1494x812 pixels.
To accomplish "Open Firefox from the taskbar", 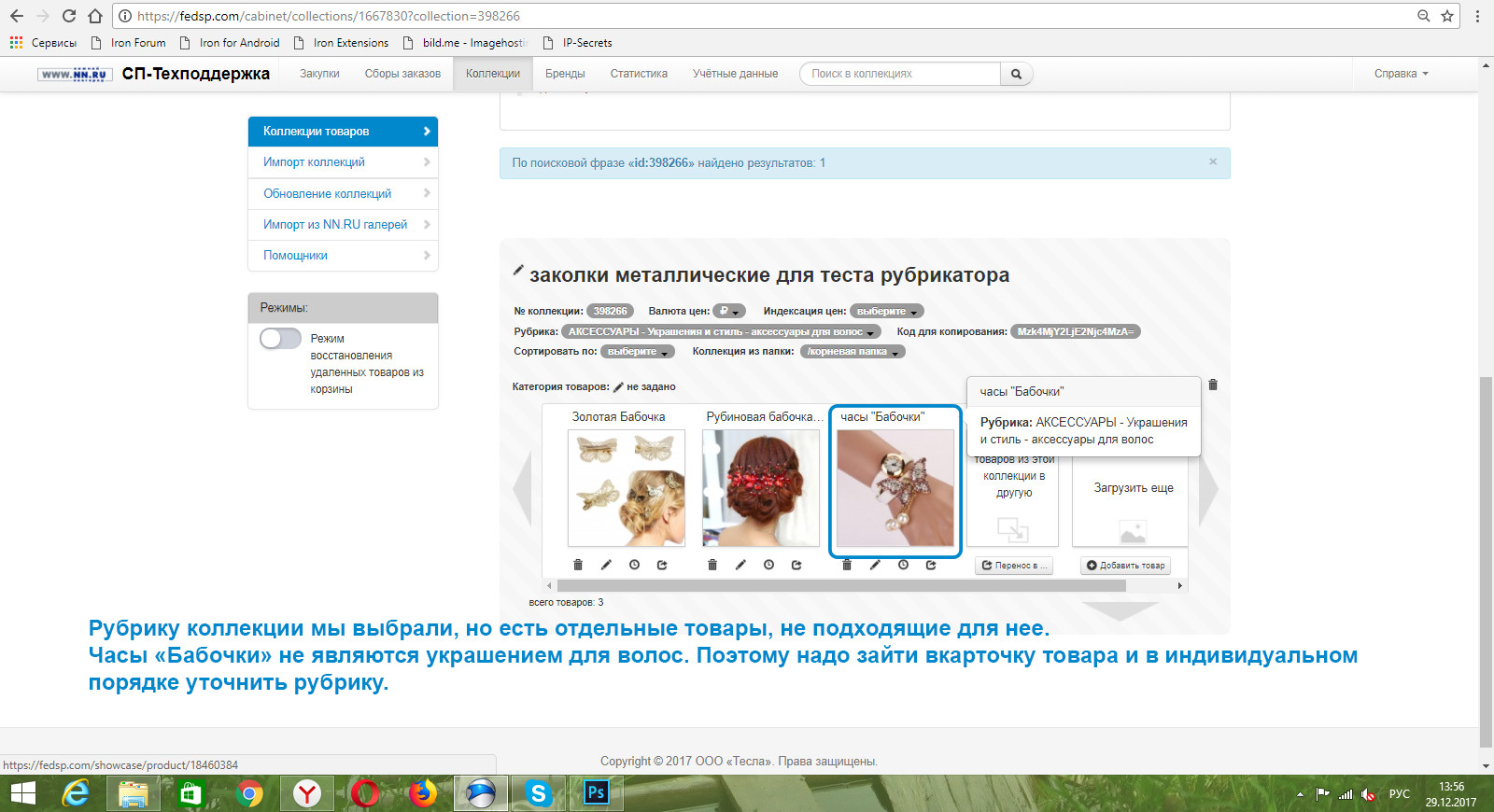I will (x=423, y=793).
